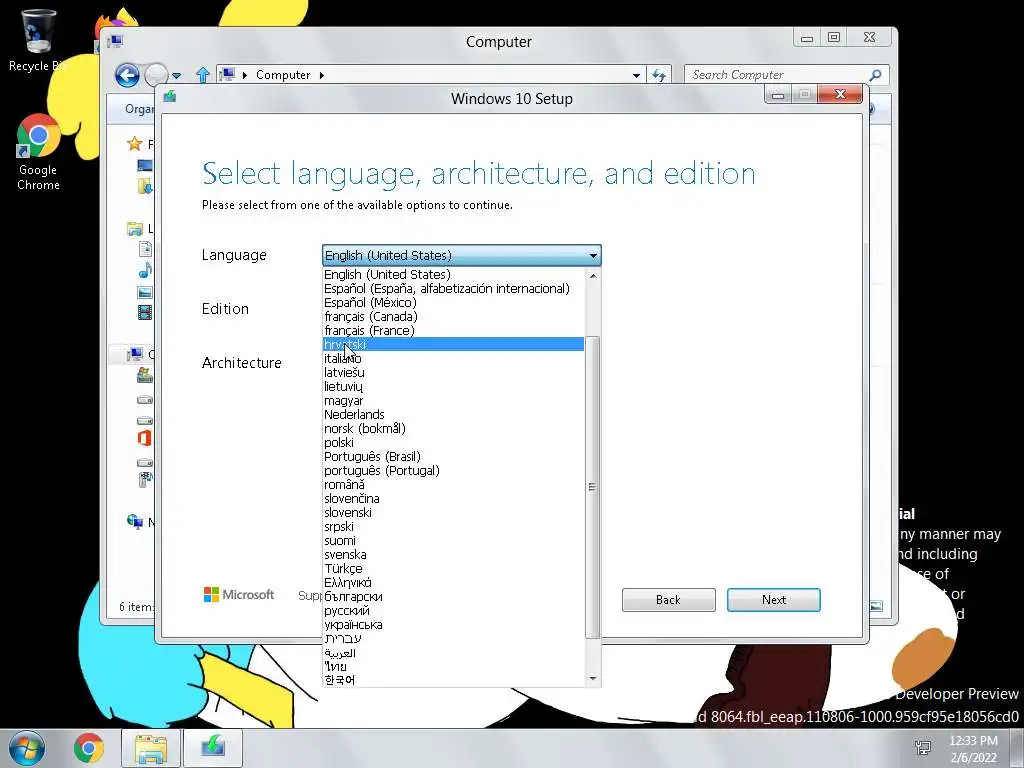The height and width of the screenshot is (768, 1024).
Task: Click the Up arrow in Computer window
Action: coord(202,75)
